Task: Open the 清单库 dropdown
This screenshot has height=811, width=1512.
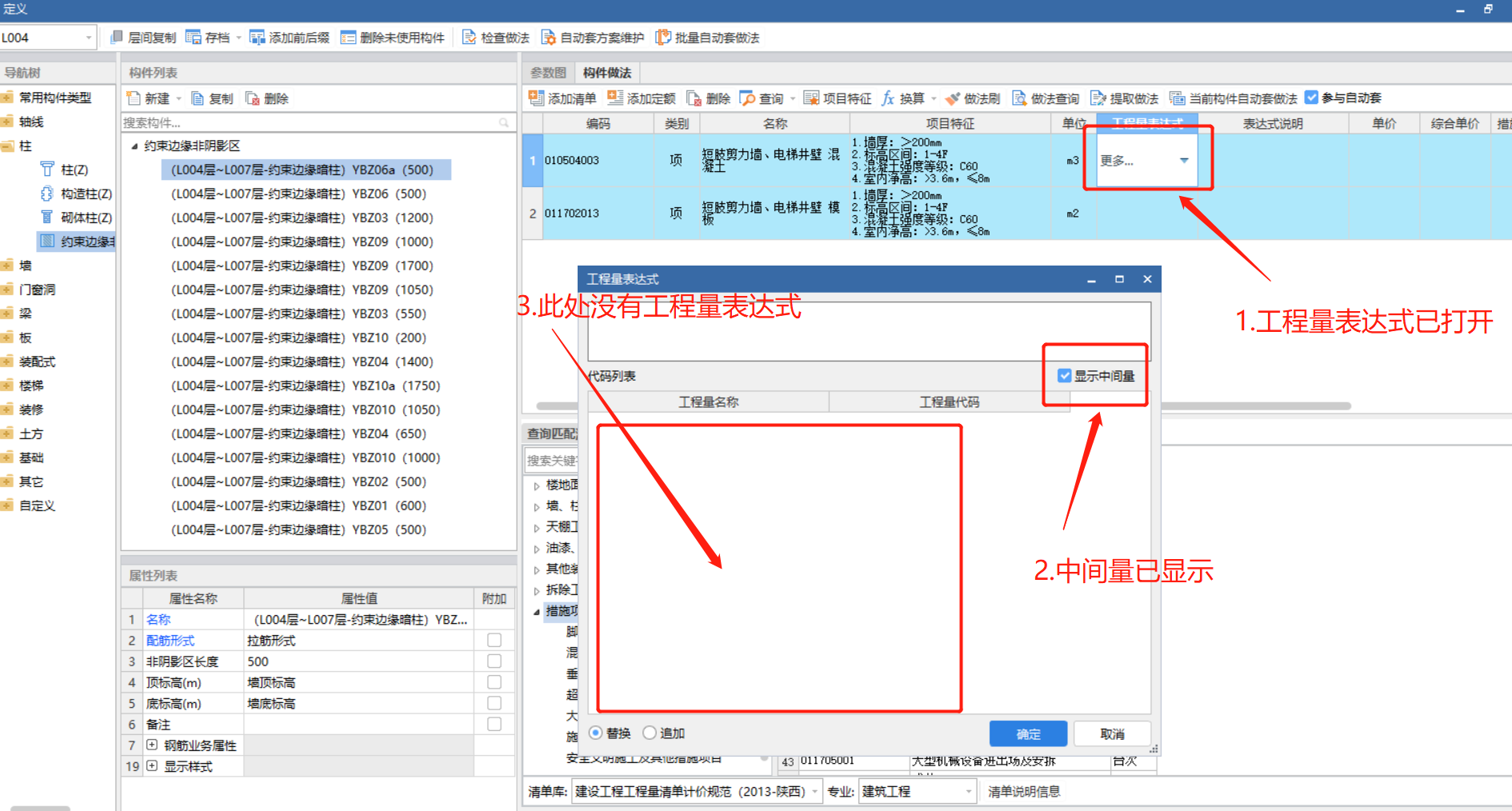Action: click(815, 791)
